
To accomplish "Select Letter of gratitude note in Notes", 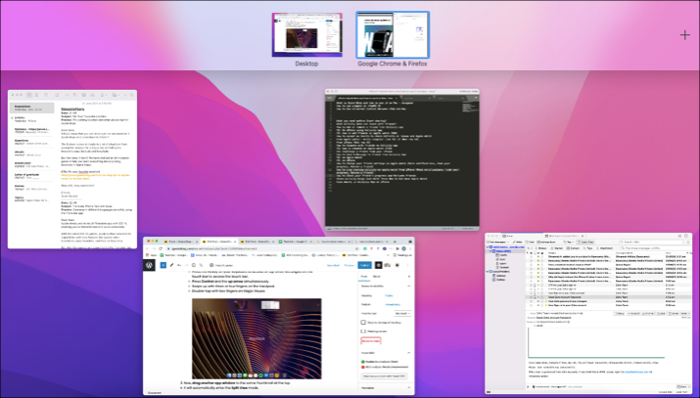I will [x=32, y=176].
